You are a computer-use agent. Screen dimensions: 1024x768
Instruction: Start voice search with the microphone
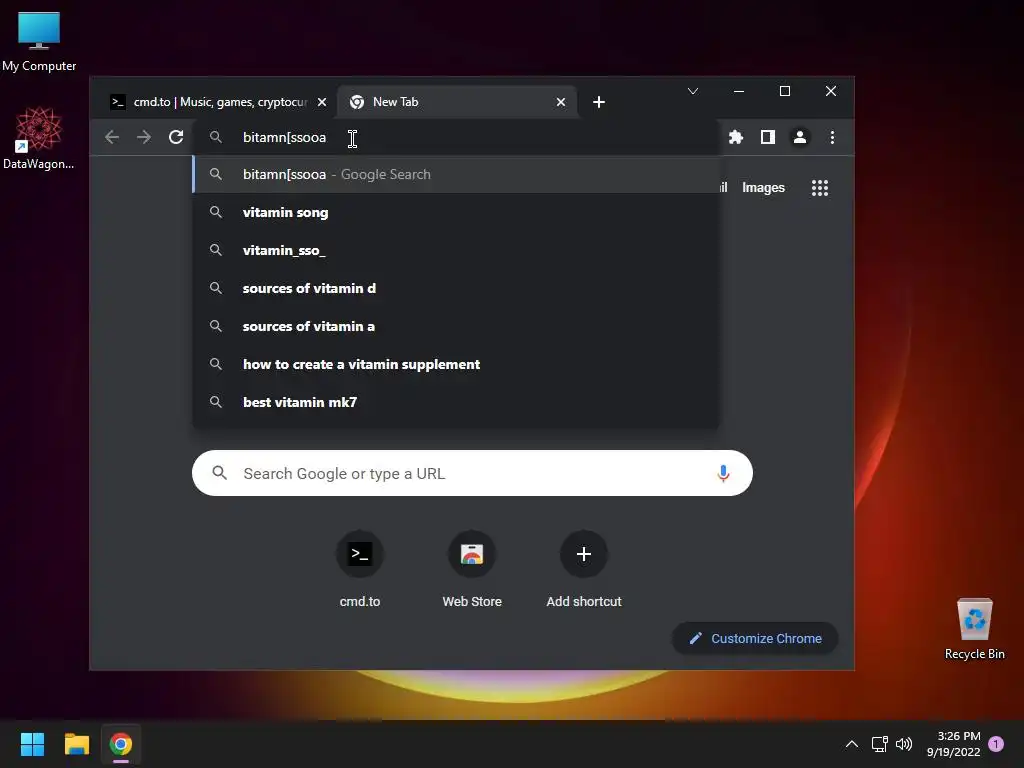click(x=723, y=473)
